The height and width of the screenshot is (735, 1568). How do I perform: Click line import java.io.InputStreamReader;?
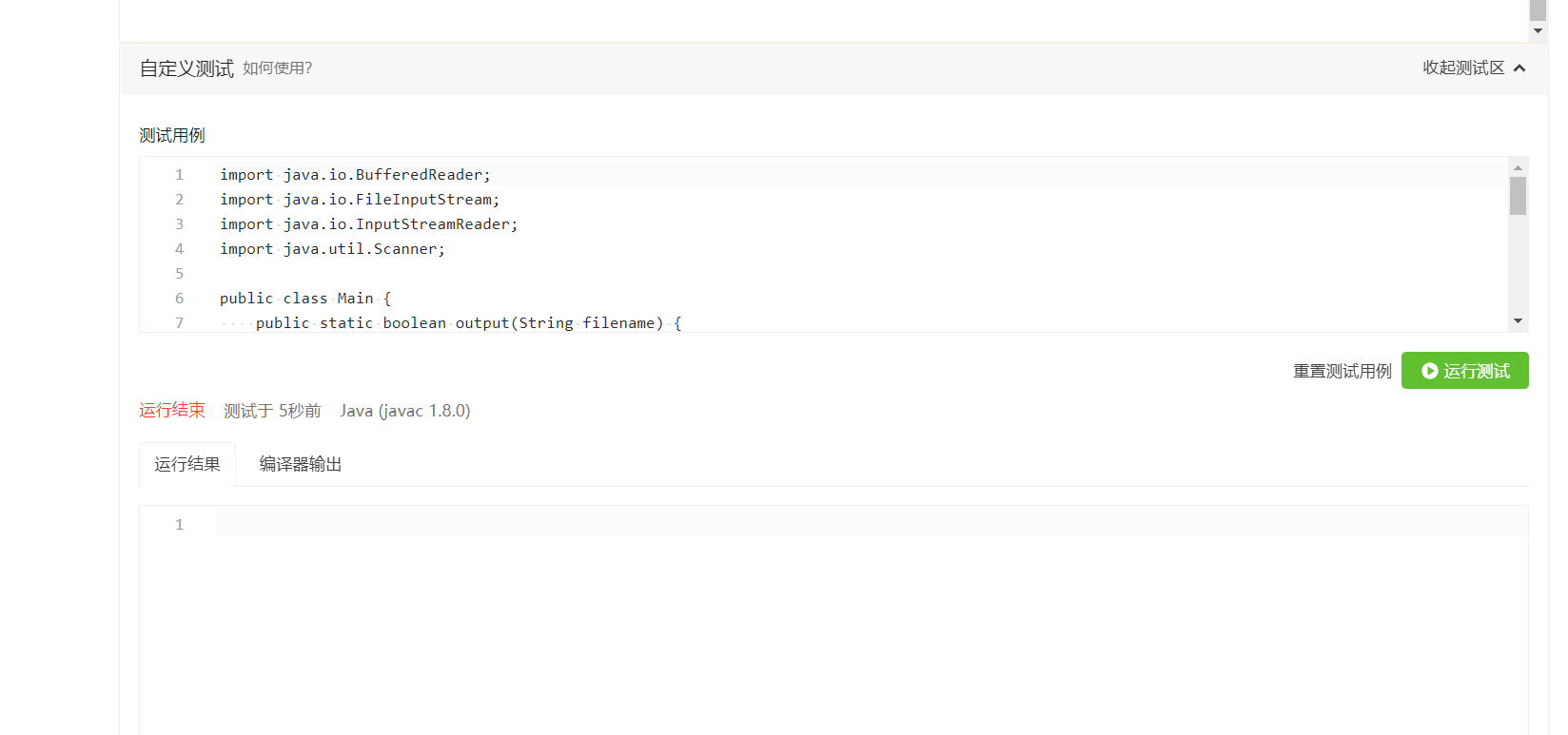369,224
